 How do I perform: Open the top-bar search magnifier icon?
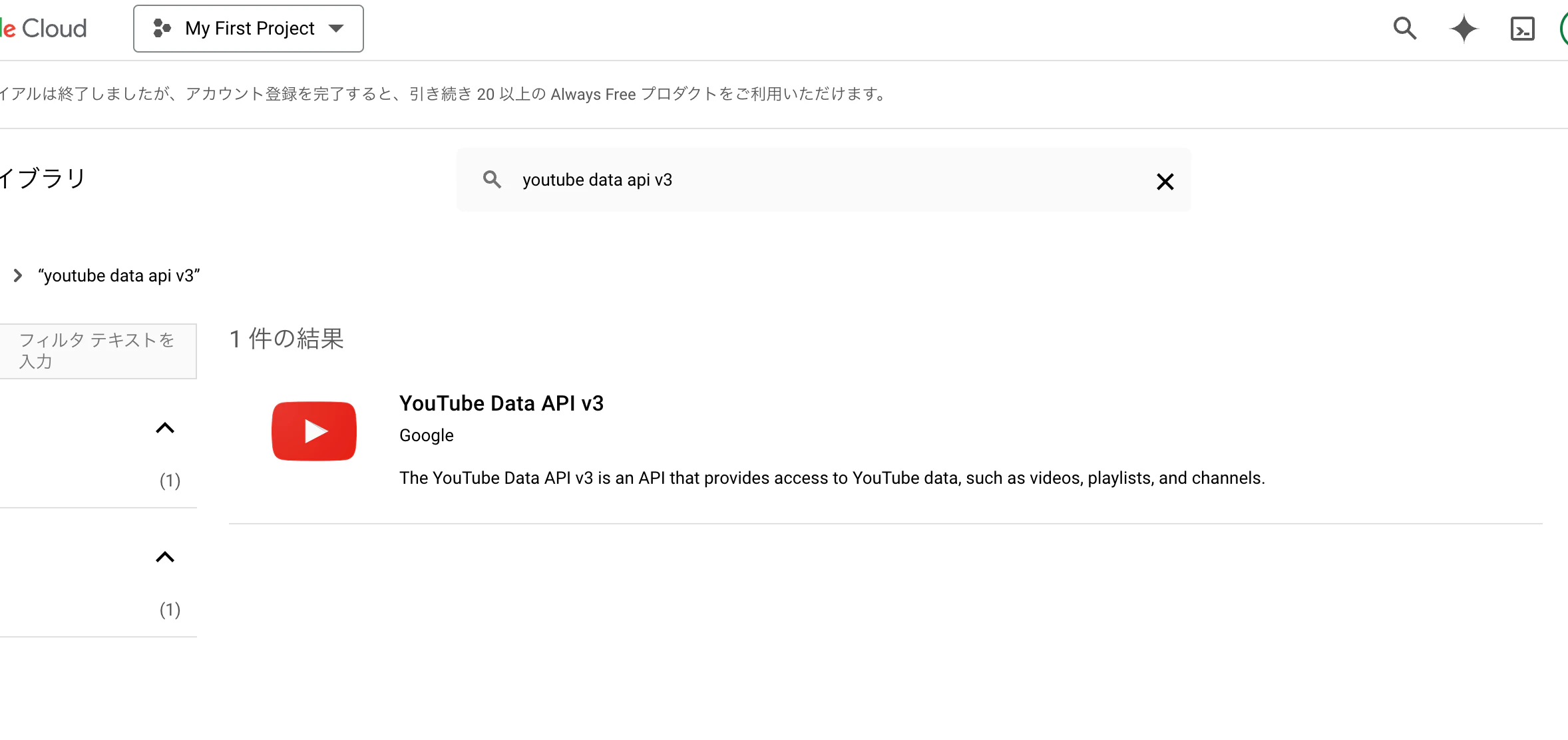[1404, 29]
